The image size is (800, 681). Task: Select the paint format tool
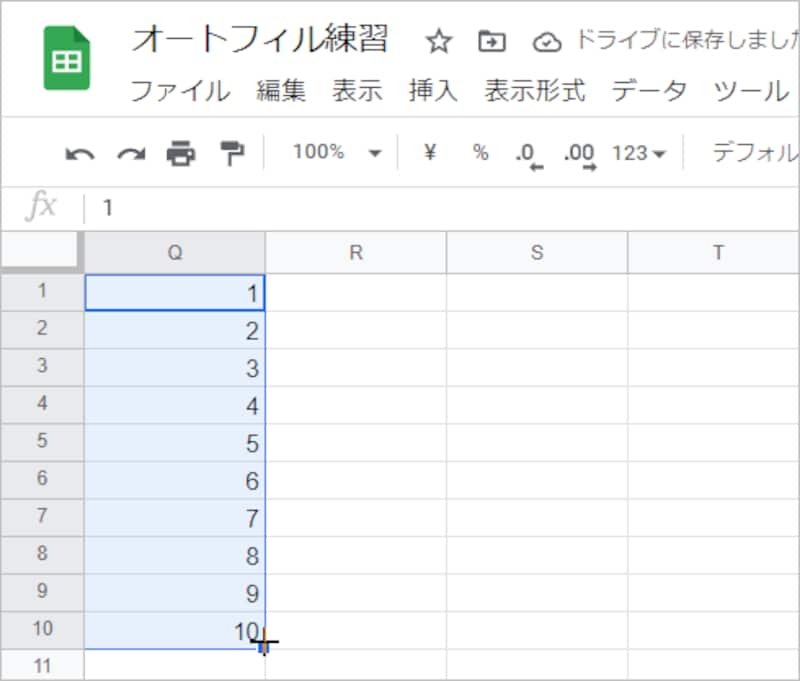coord(227,150)
